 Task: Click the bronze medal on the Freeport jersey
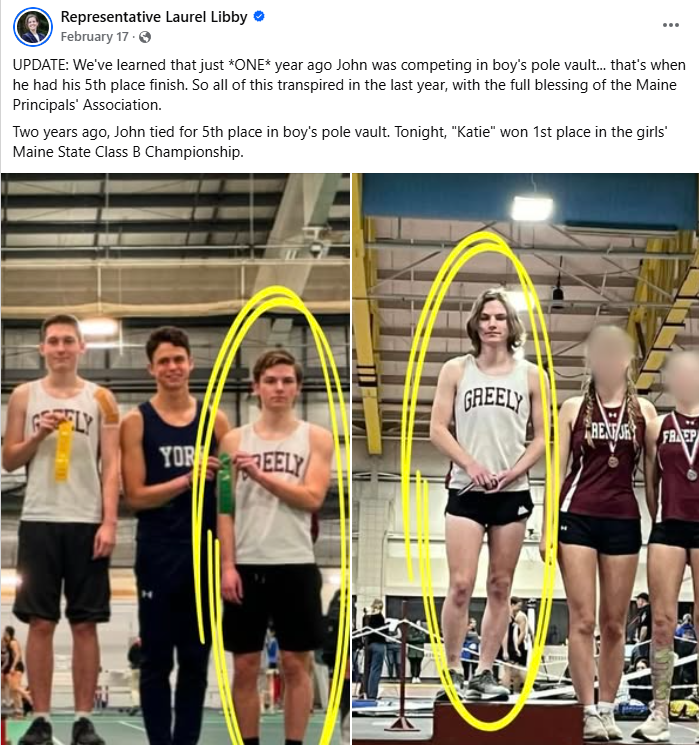(x=613, y=461)
